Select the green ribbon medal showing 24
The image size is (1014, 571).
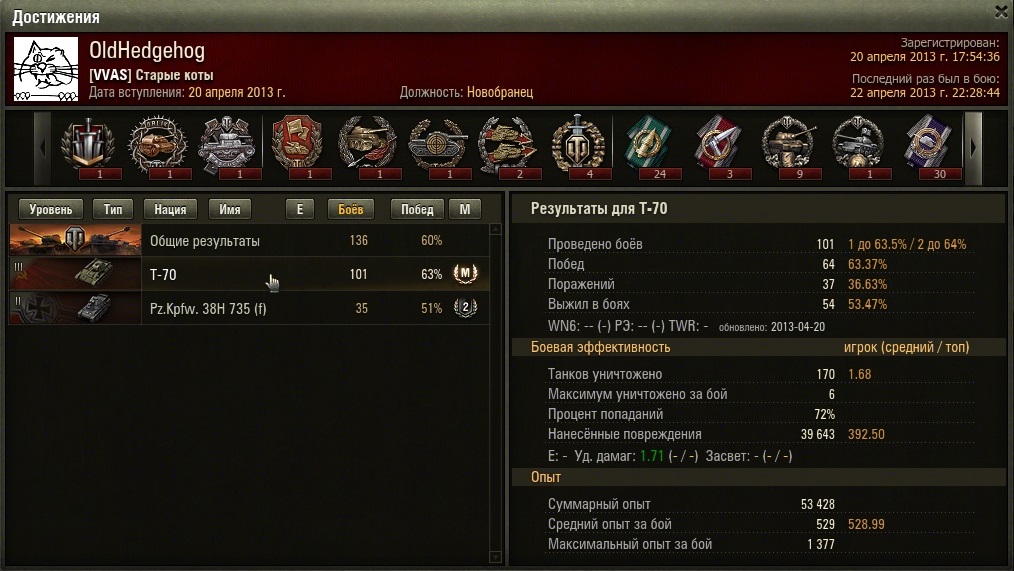pos(647,144)
